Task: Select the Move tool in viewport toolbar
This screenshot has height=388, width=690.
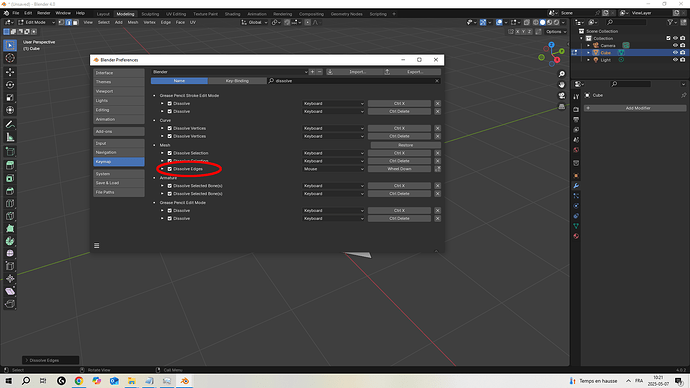Action: point(10,72)
